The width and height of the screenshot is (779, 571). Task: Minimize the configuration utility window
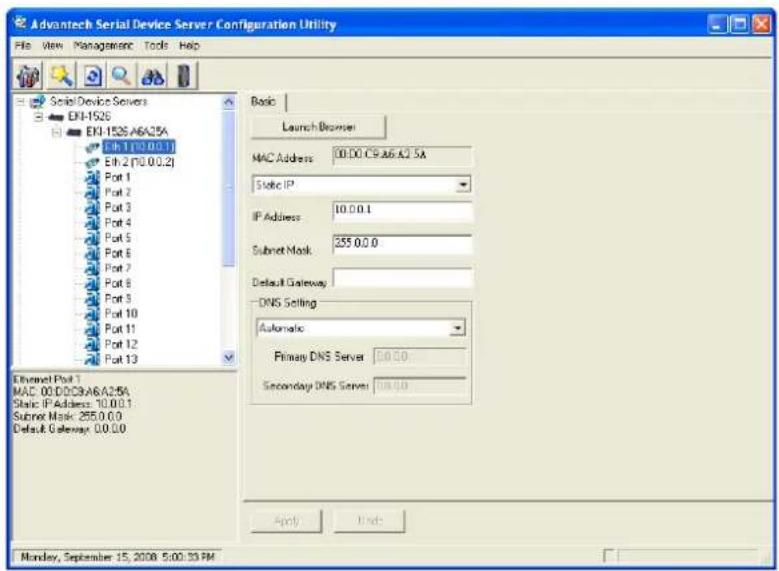click(x=717, y=24)
